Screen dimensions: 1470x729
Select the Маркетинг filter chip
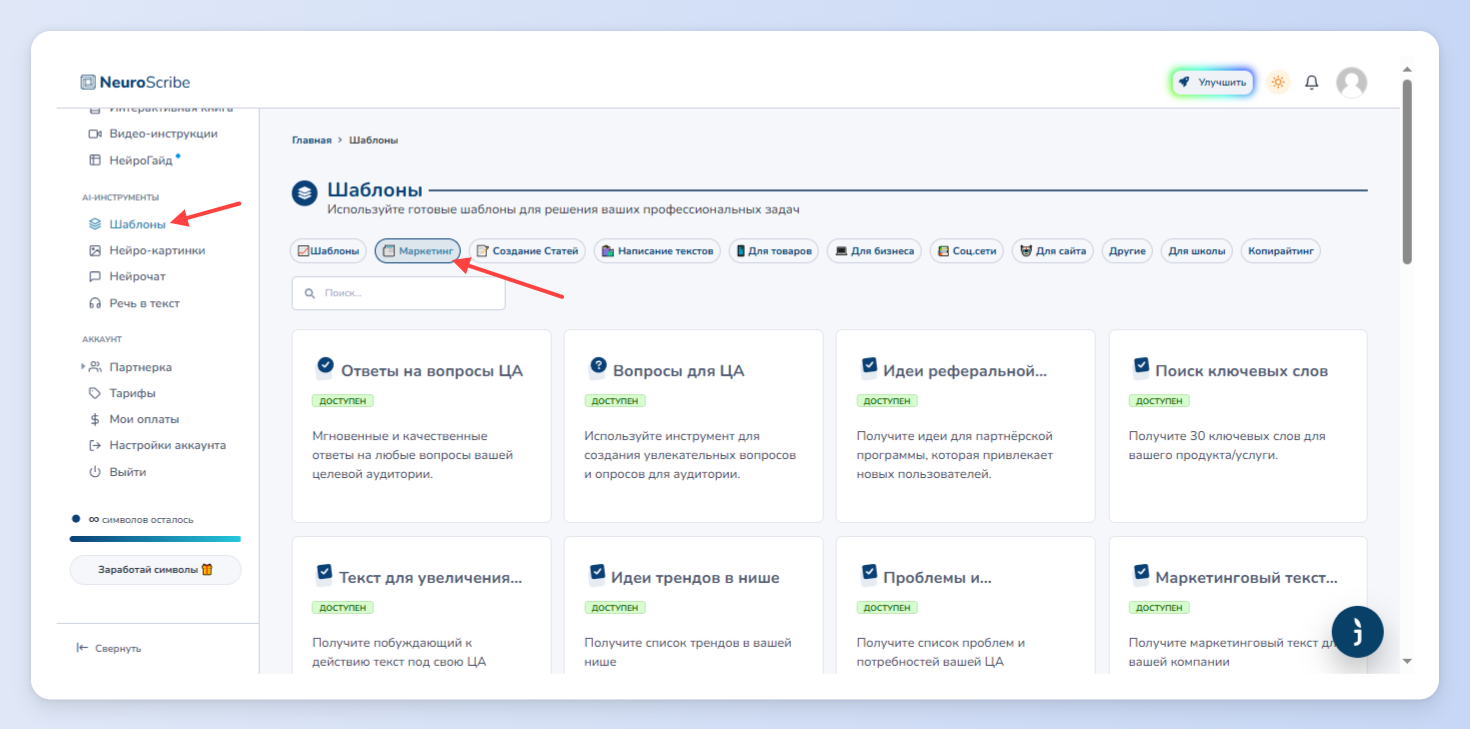pyautogui.click(x=418, y=251)
